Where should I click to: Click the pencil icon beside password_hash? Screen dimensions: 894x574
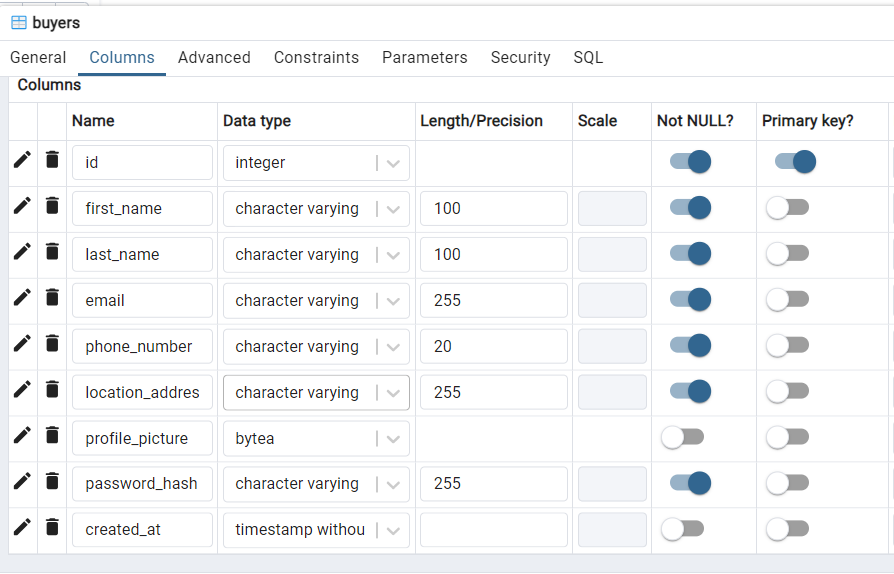click(22, 481)
